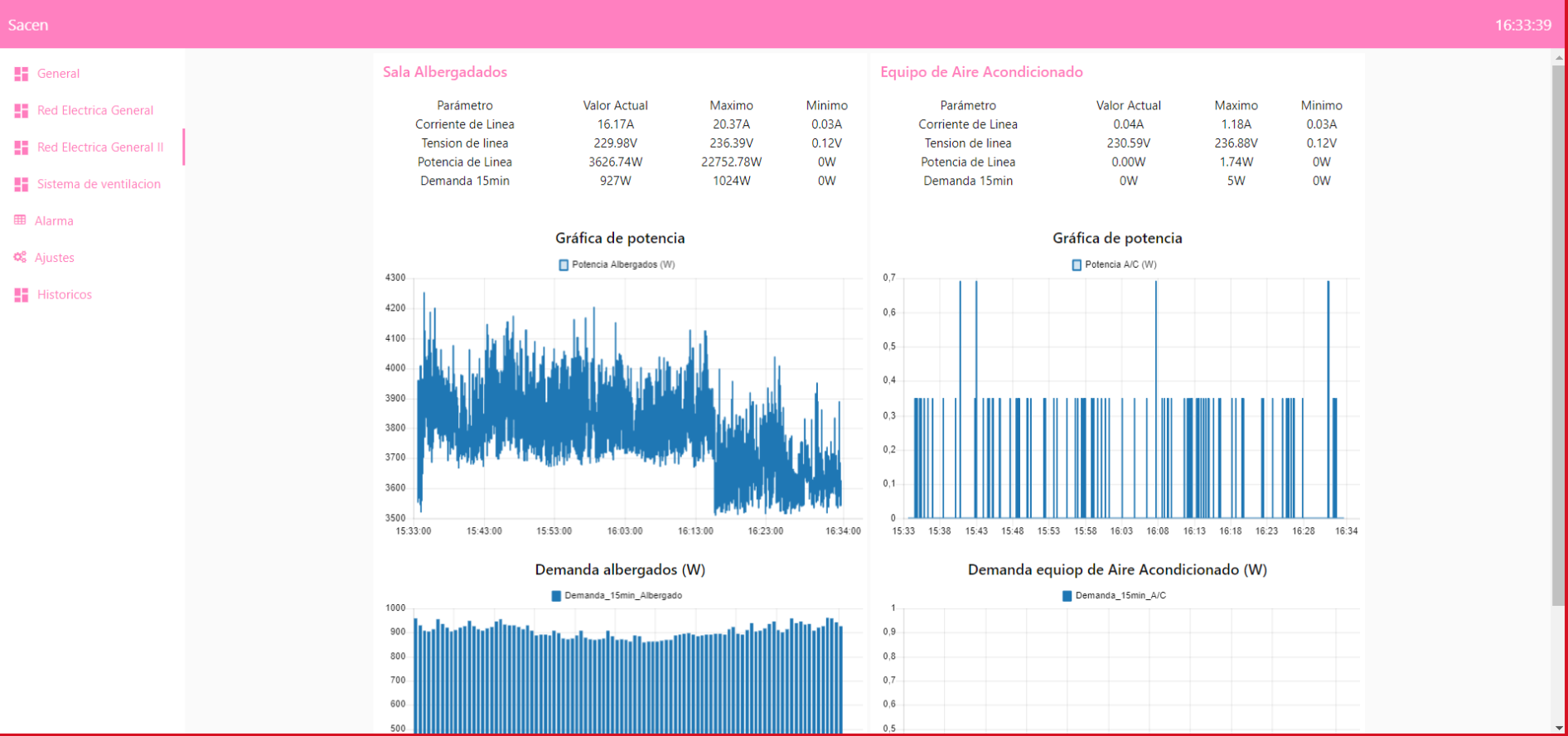1568x736 pixels.
Task: Click the Historicos icon in sidebar
Action: click(22, 295)
